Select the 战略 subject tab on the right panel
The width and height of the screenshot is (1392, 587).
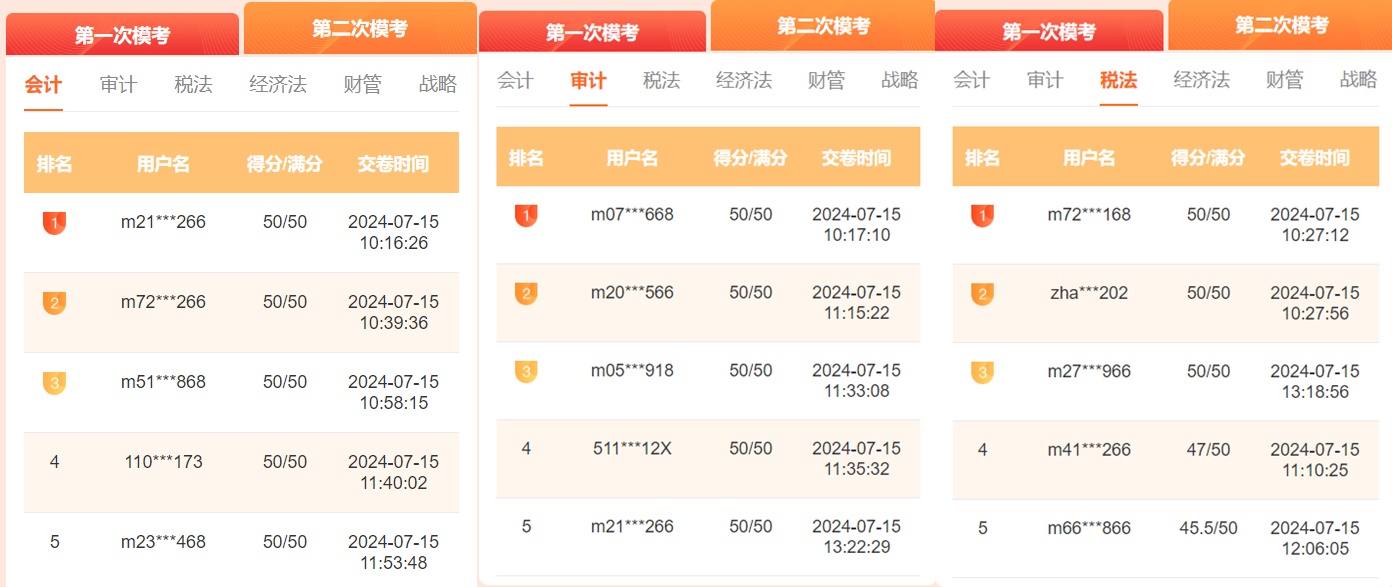1357,80
